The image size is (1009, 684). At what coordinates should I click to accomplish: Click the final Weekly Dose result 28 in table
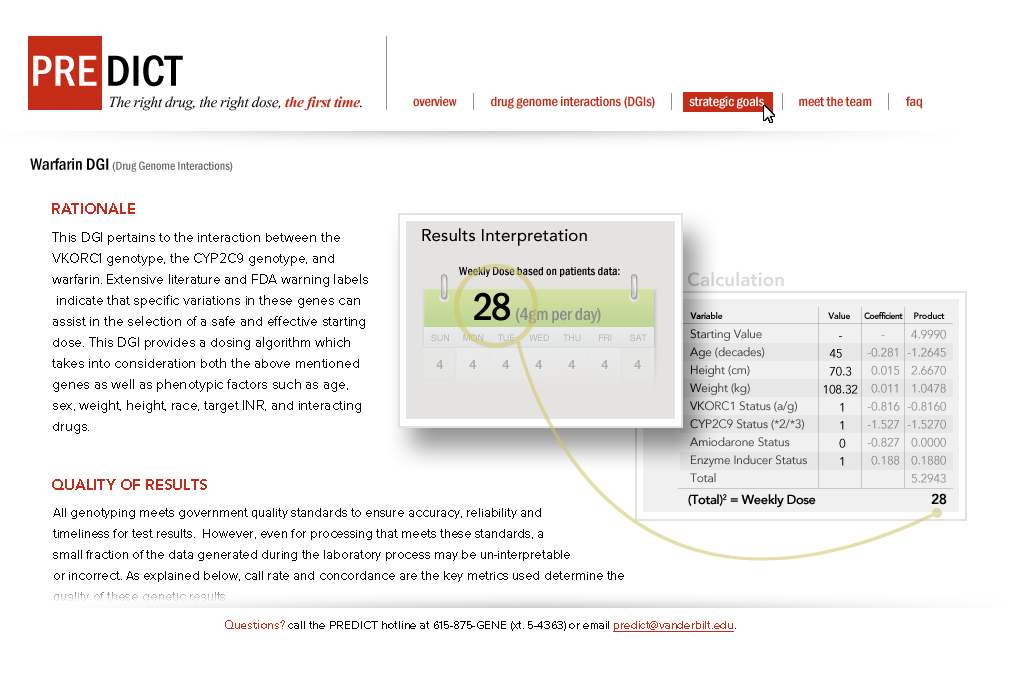click(x=938, y=500)
